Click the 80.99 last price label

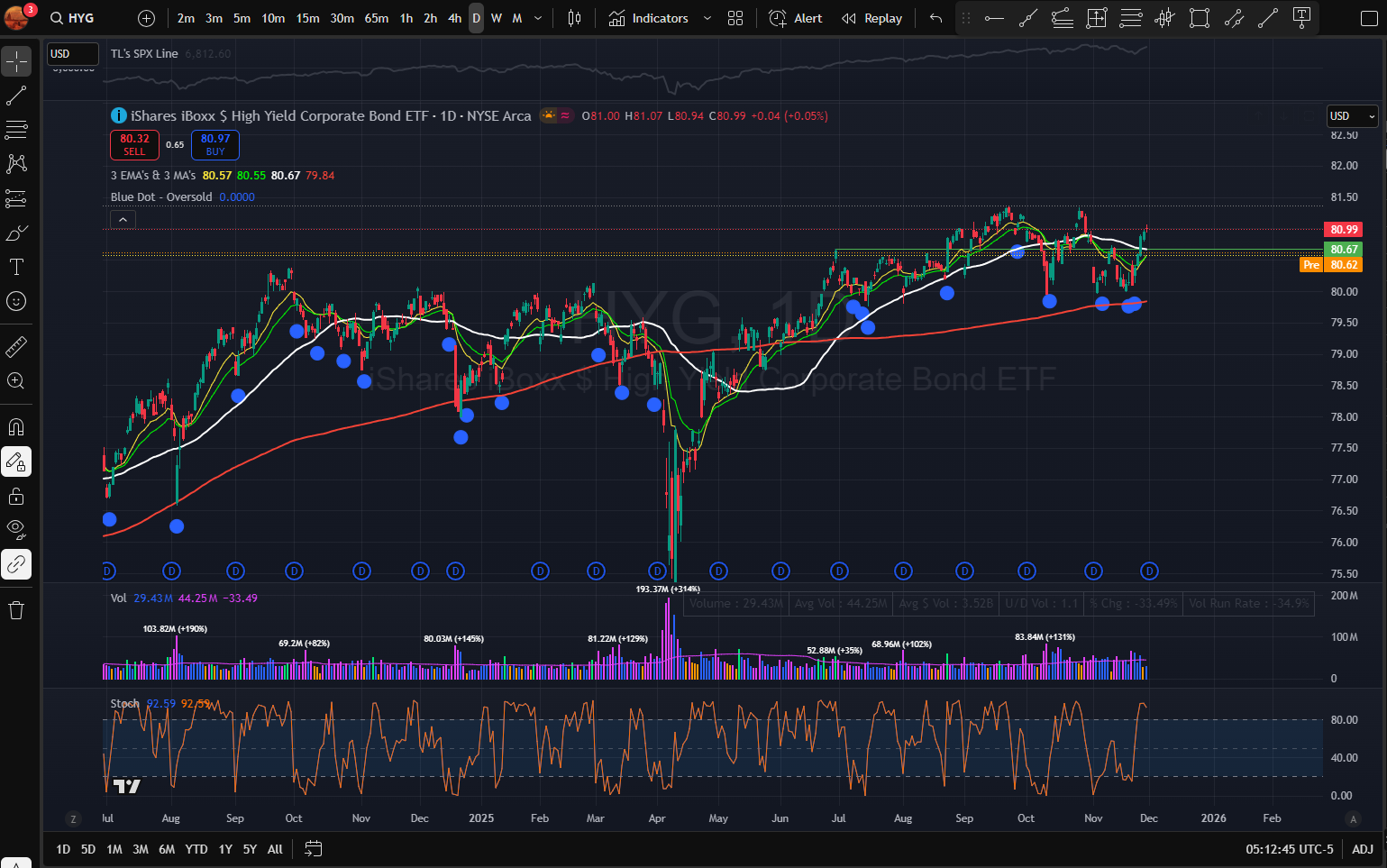pos(1344,229)
